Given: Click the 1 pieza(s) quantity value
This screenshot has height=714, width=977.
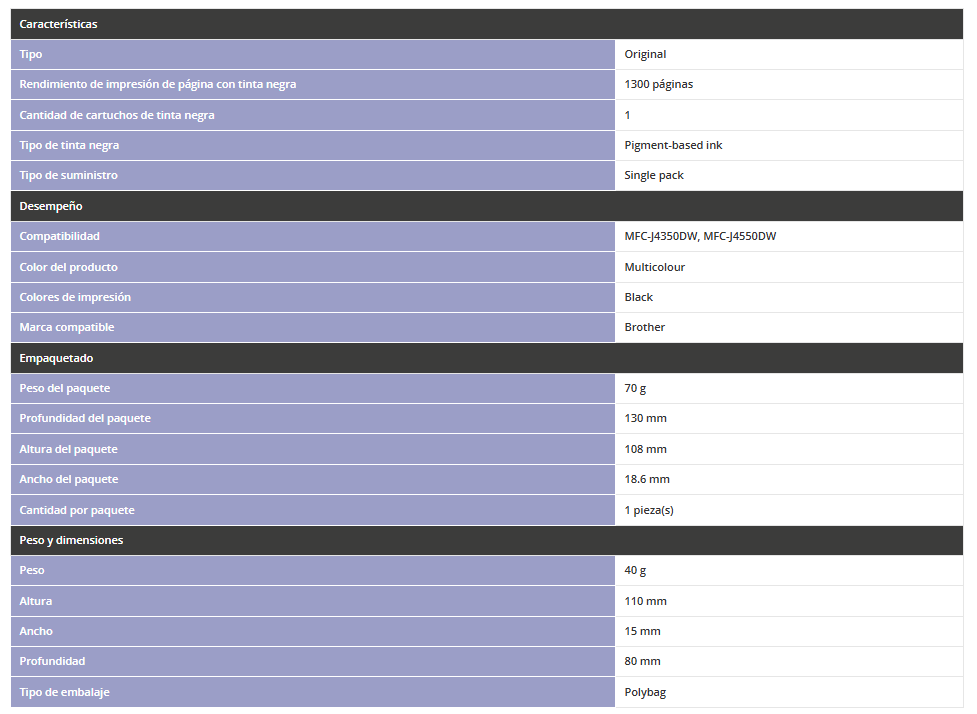Looking at the screenshot, I should pos(649,510).
